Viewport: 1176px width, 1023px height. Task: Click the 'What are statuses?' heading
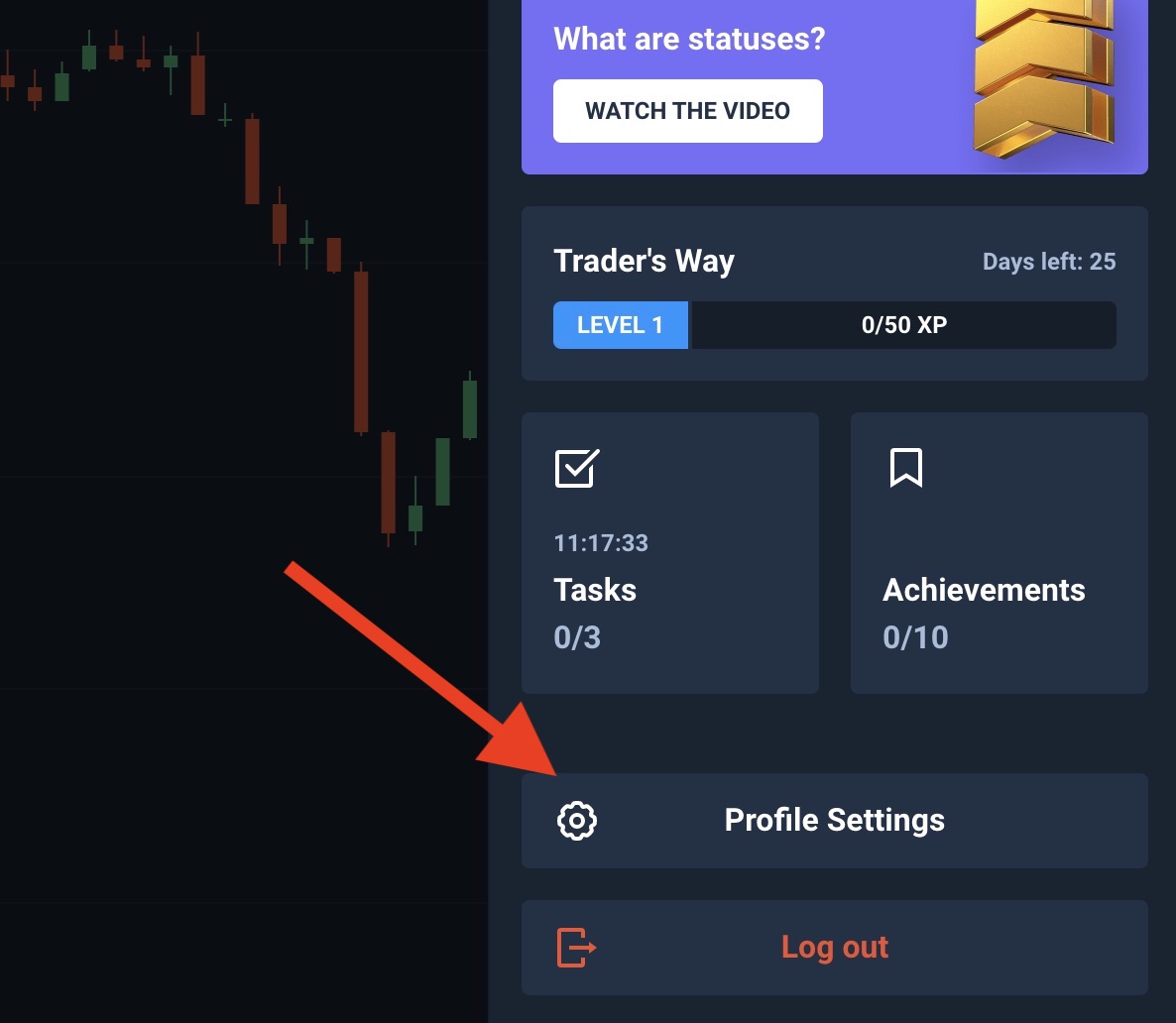click(689, 39)
